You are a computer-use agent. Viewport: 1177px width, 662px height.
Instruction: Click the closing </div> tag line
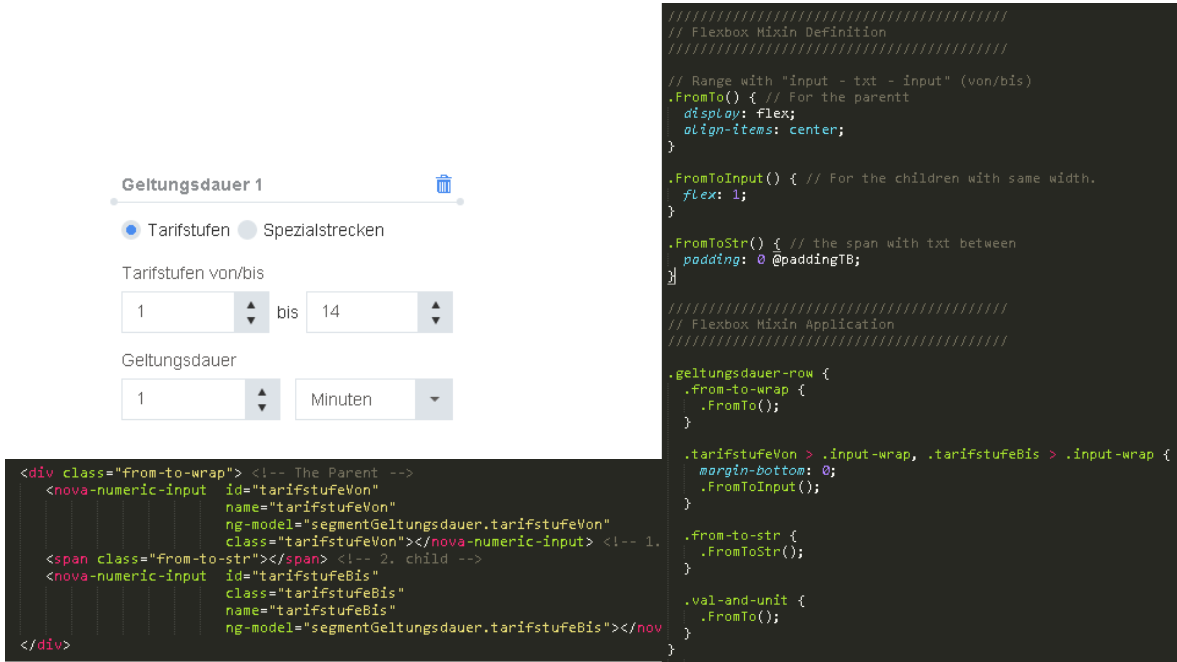pyautogui.click(x=45, y=645)
